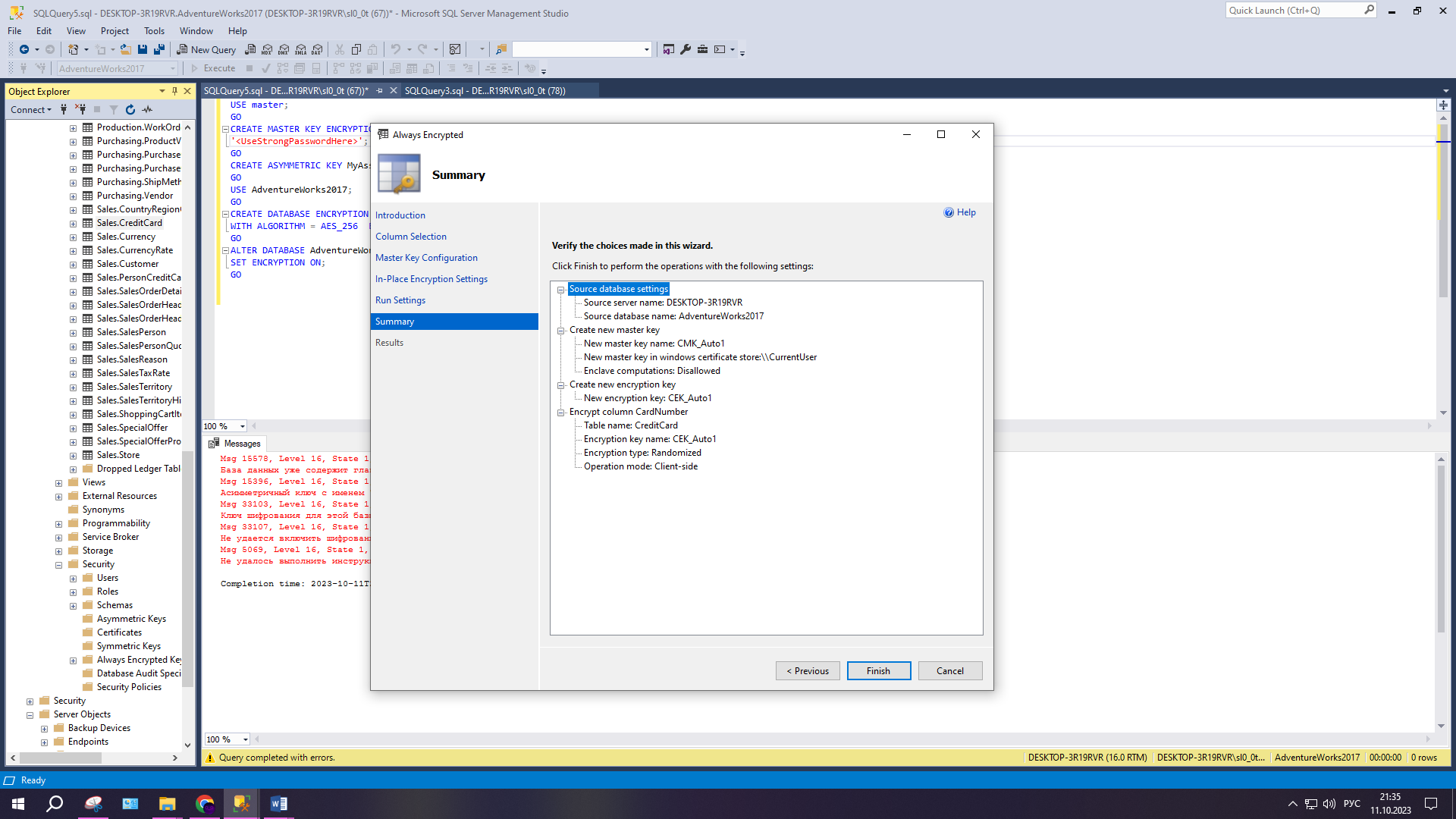Click the wrench Properties icon in toolbar
The height and width of the screenshot is (819, 1456).
[x=686, y=49]
